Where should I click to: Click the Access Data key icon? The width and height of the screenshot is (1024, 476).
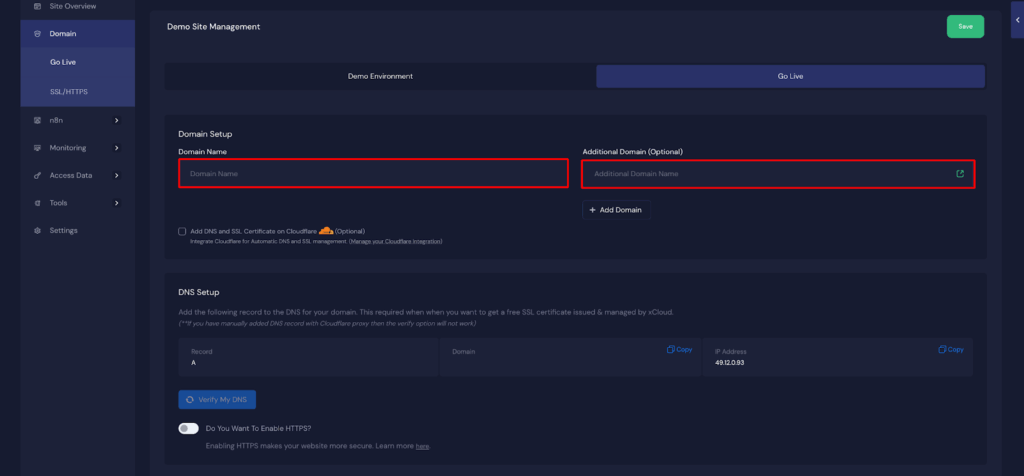[37, 176]
